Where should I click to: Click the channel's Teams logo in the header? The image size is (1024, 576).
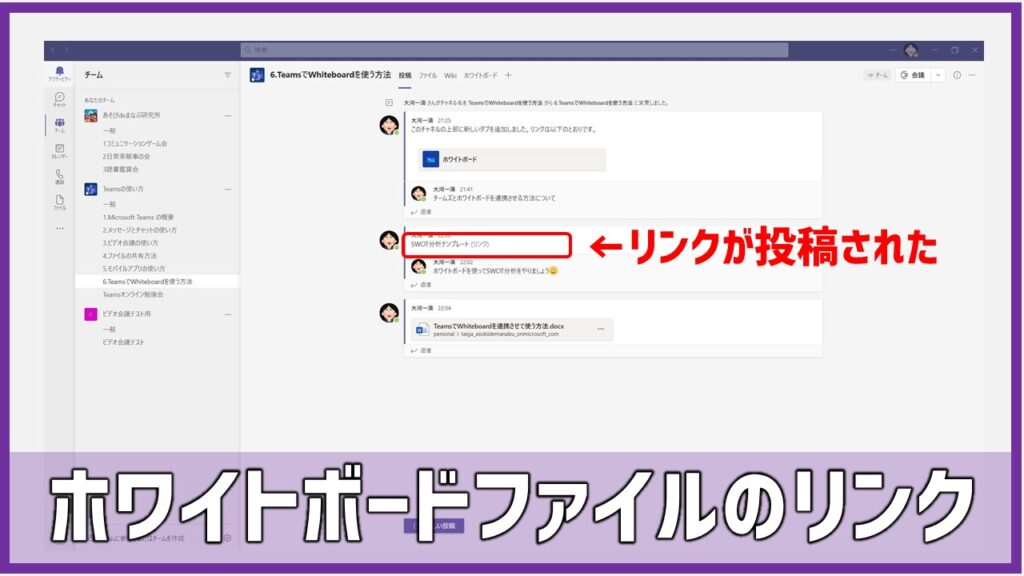(257, 75)
